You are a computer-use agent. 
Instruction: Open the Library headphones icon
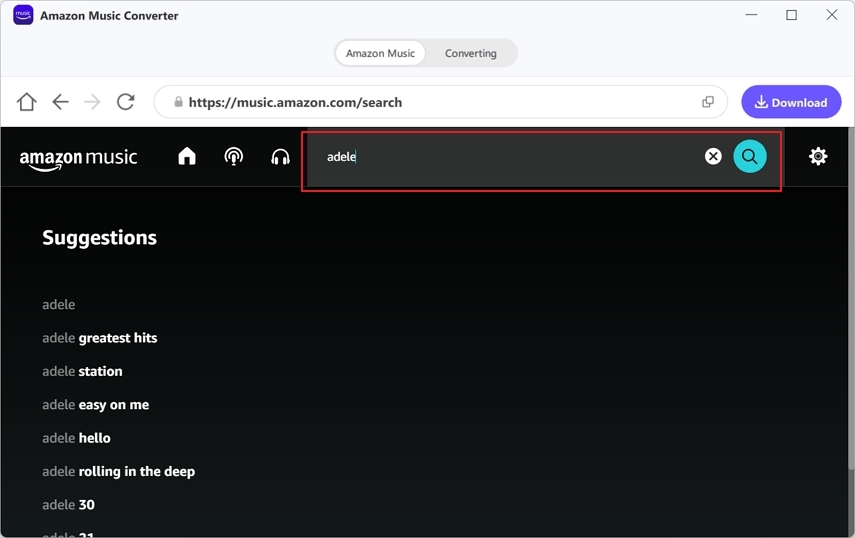point(280,157)
